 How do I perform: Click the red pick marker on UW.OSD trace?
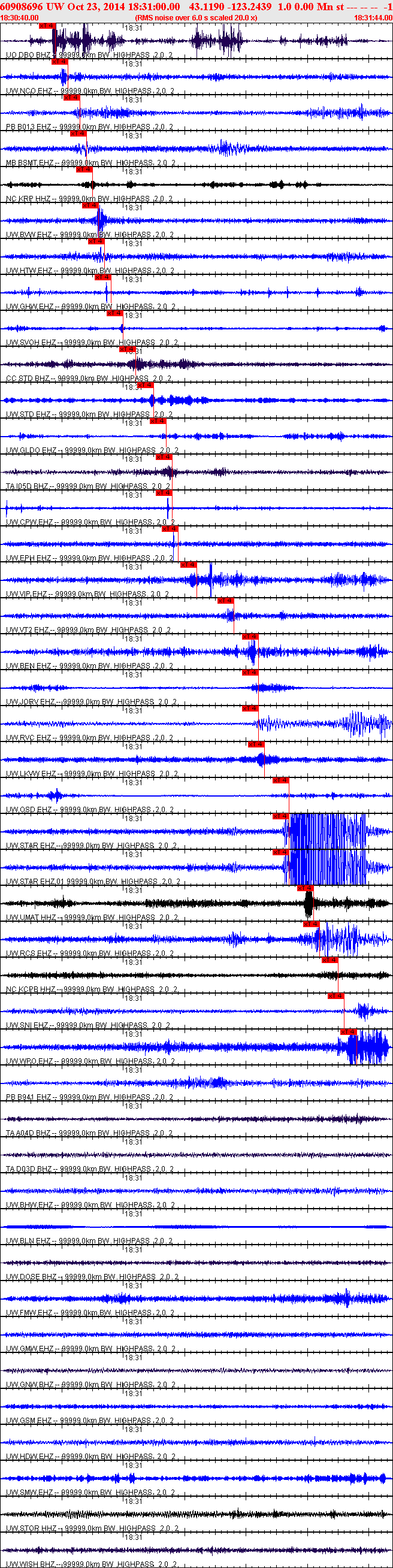280,780
